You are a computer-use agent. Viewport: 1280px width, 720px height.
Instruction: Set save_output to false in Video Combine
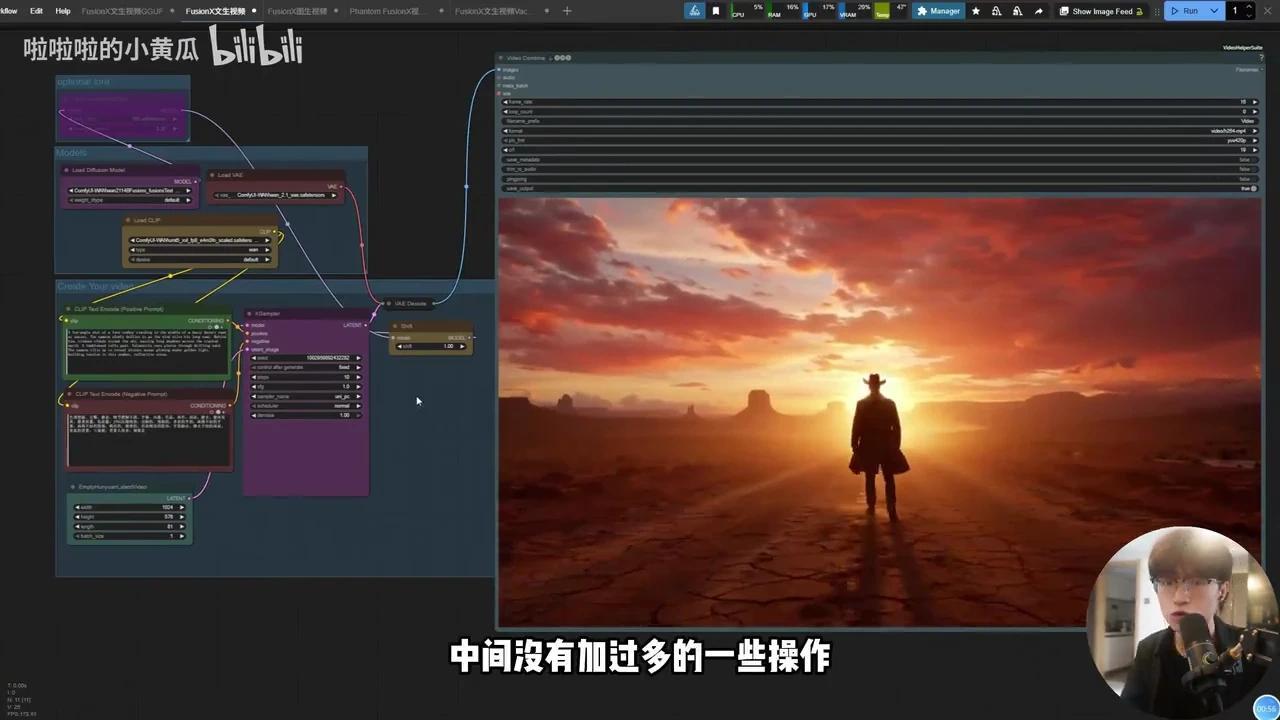1249,188
